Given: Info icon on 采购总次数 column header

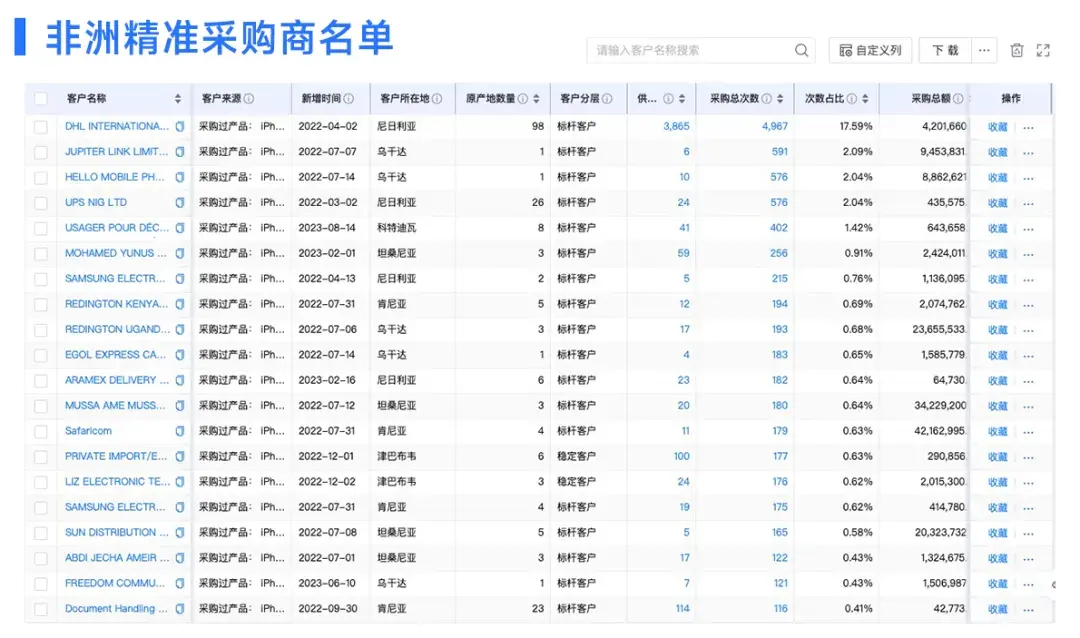Looking at the screenshot, I should [766, 99].
